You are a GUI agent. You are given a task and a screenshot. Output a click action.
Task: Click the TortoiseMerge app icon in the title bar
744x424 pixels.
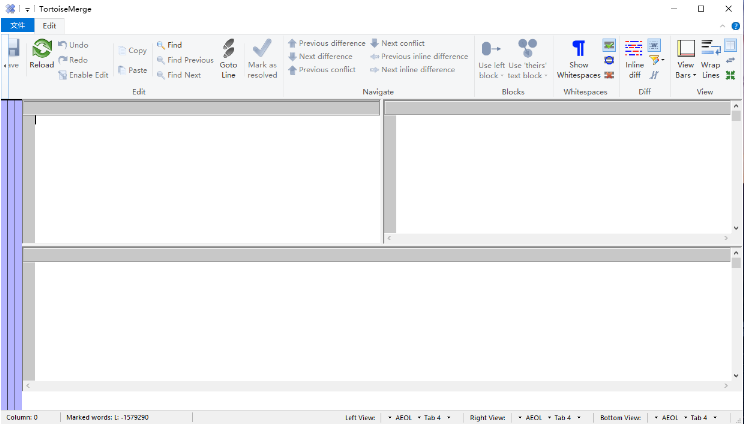[x=10, y=9]
